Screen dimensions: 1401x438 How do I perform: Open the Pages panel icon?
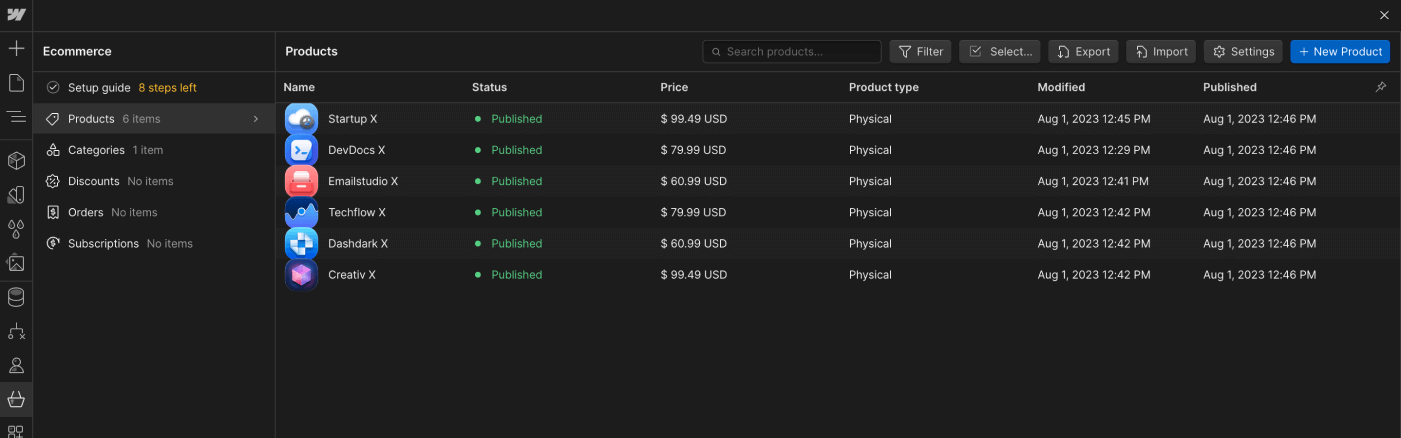[16, 82]
